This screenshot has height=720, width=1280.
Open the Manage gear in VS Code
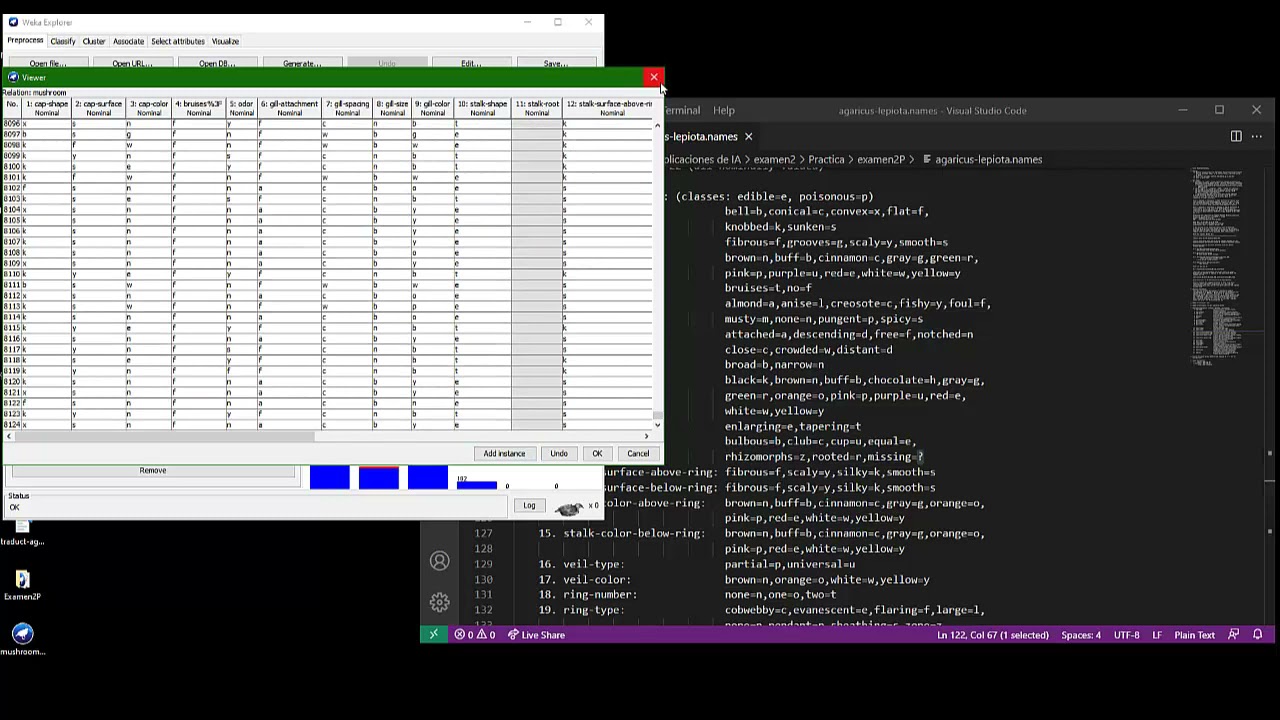coord(439,602)
